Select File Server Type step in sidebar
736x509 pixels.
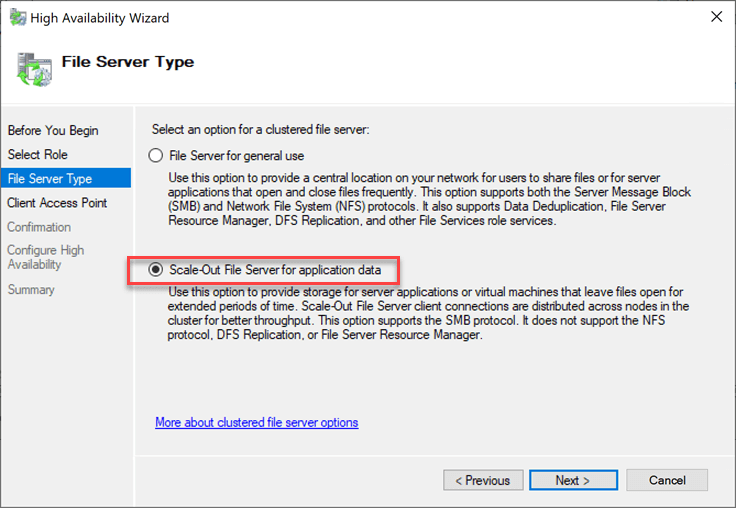coord(49,179)
